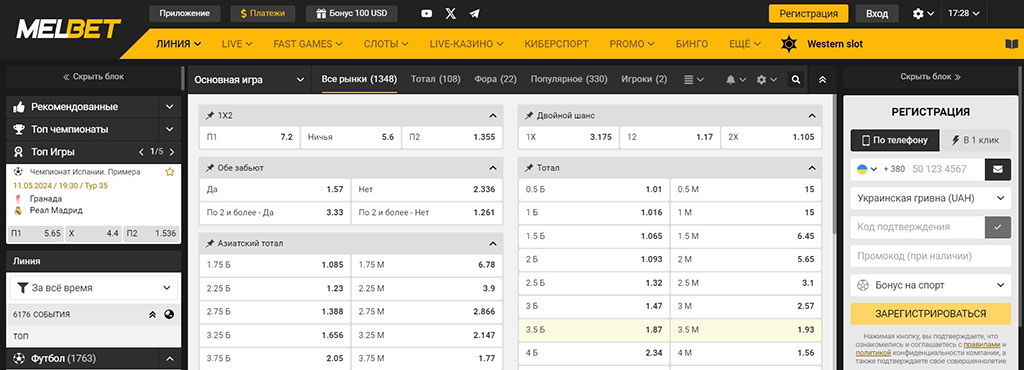The height and width of the screenshot is (370, 1024).
Task: Click the Бонус 100 USD button
Action: coord(351,14)
